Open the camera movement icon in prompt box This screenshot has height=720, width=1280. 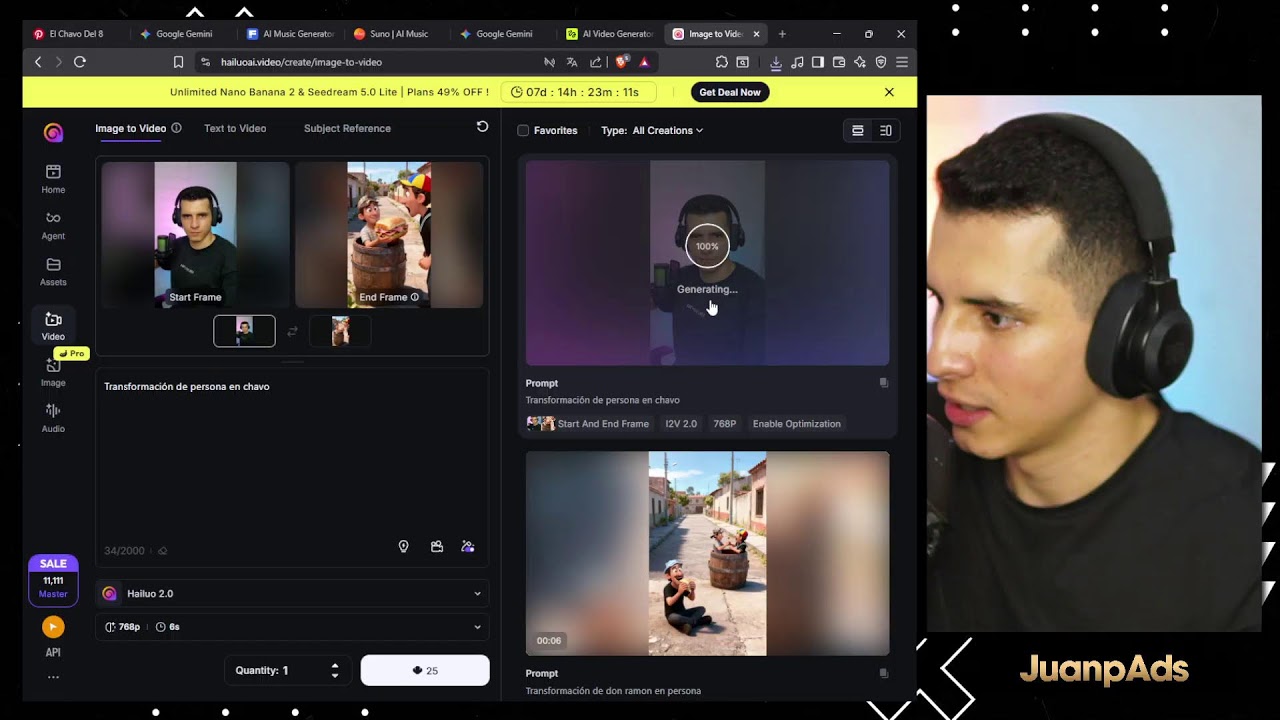437,547
